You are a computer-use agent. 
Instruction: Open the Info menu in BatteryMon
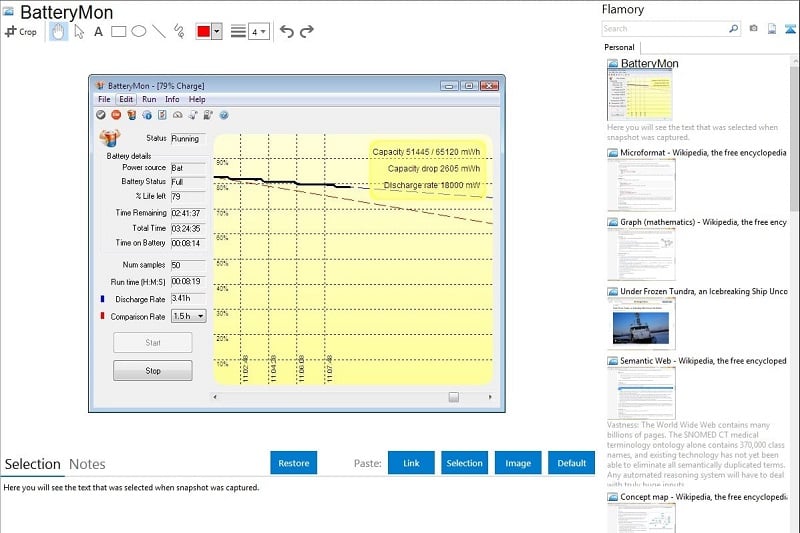point(172,99)
